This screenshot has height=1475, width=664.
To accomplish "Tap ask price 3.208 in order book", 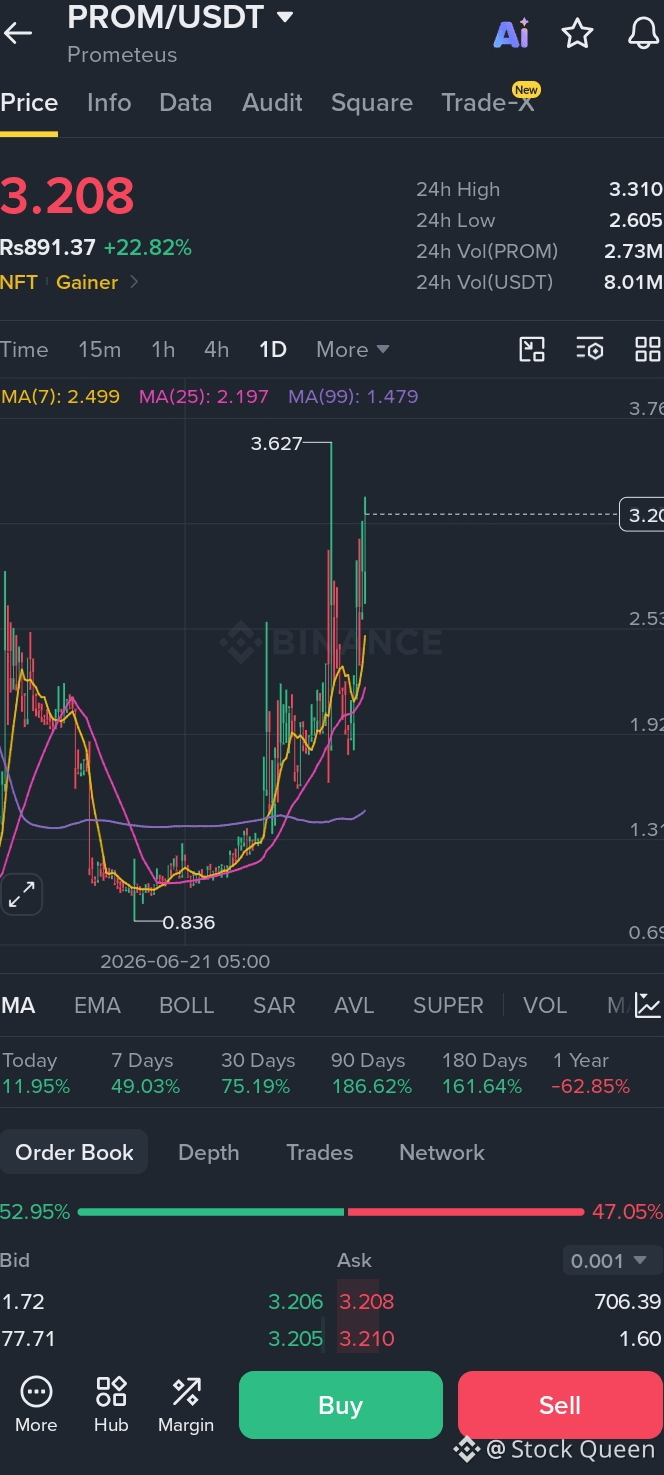I will (366, 1302).
